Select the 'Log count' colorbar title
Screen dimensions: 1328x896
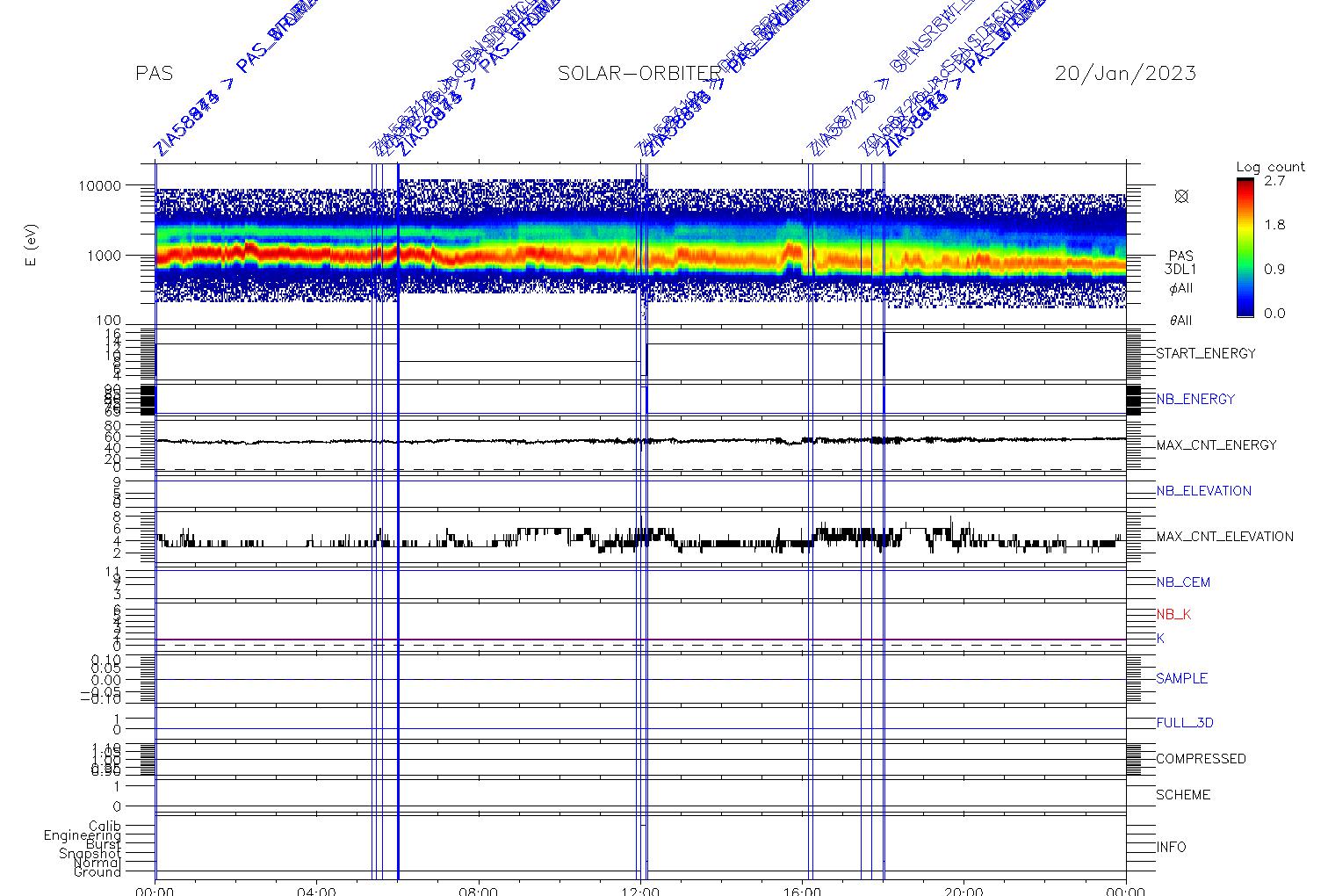1270,167
